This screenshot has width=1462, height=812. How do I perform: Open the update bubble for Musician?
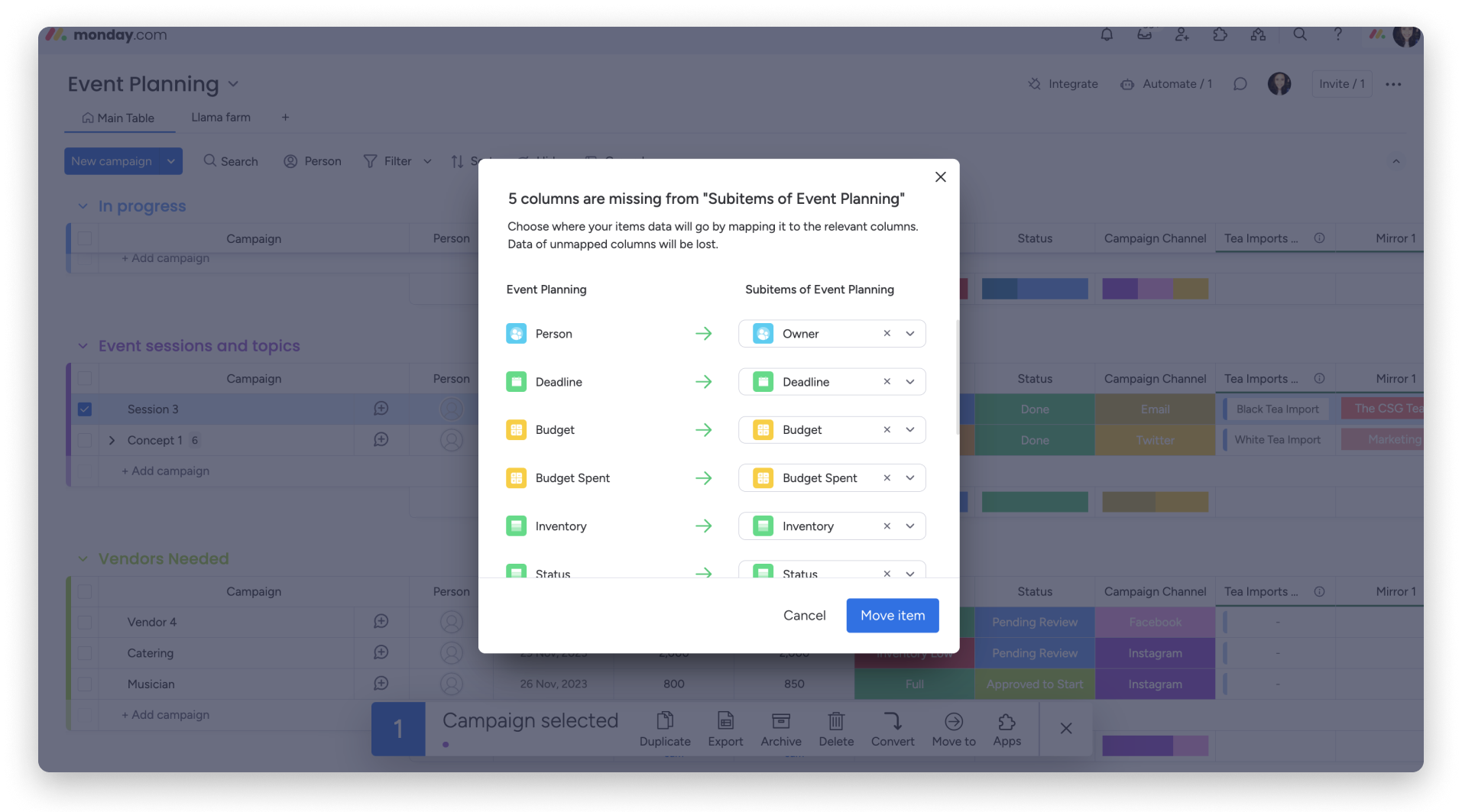pyautogui.click(x=381, y=684)
